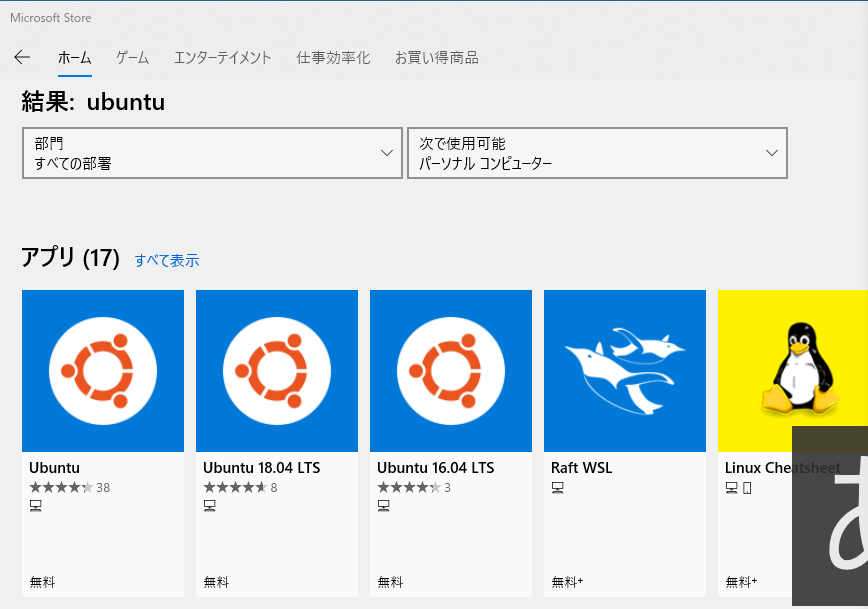Click the Ubuntu app title text
Viewport: 868px width, 609px height.
pyautogui.click(x=54, y=468)
